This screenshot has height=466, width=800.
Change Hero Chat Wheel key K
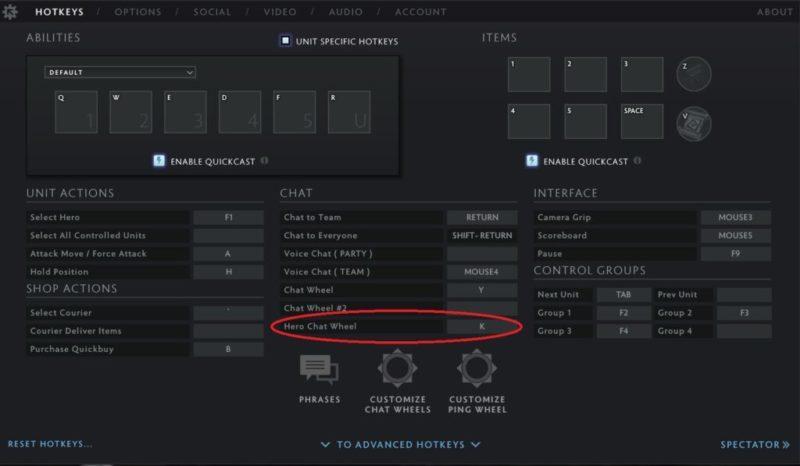click(x=482, y=327)
